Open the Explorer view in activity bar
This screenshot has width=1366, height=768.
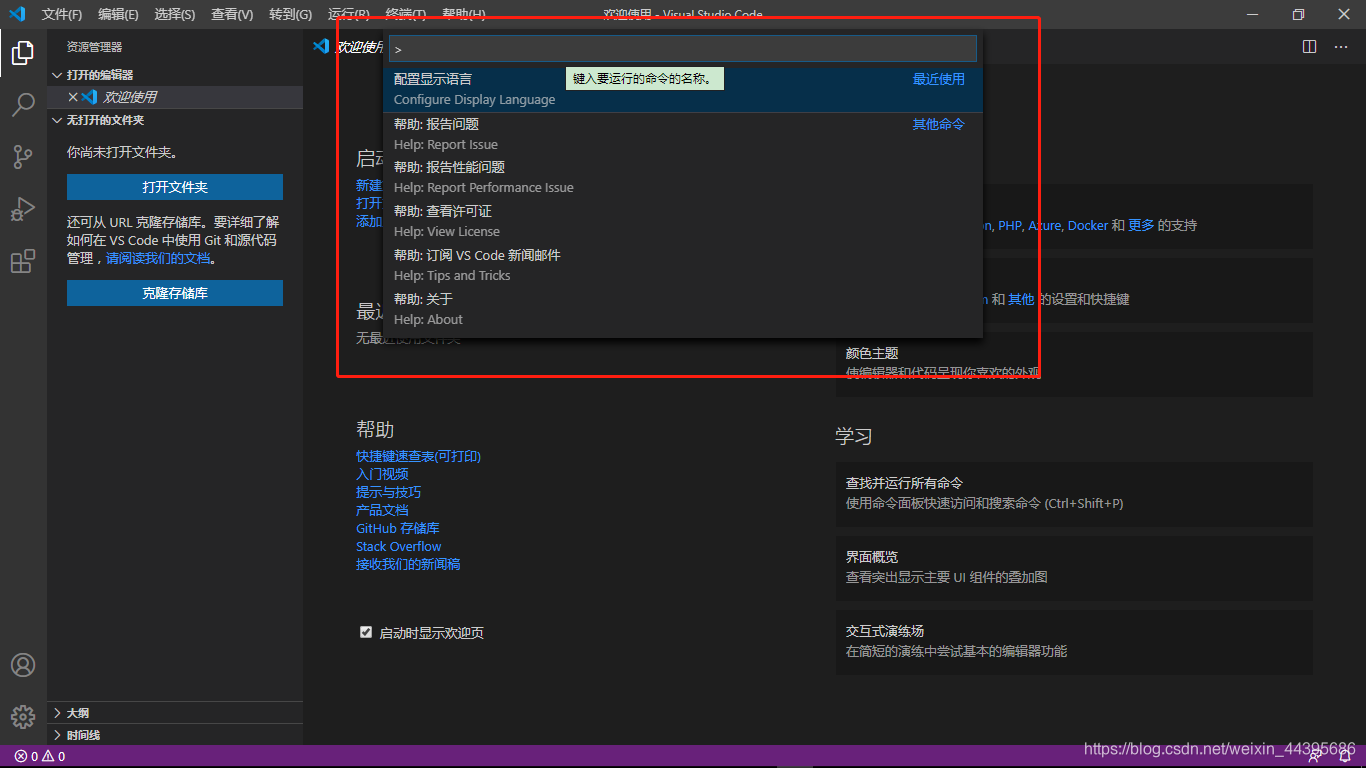click(x=23, y=53)
